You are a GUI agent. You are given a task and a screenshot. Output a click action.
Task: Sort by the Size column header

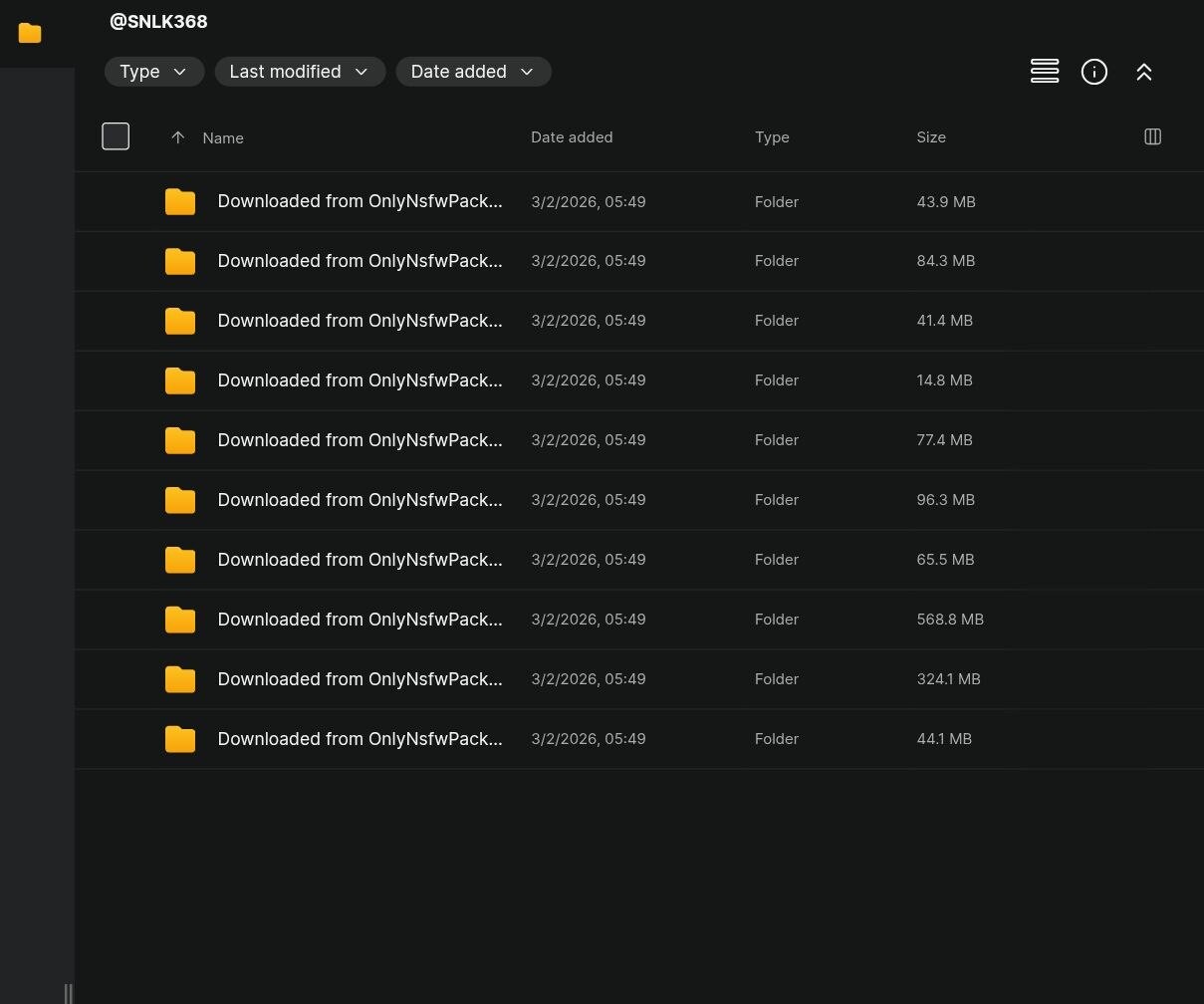[930, 137]
